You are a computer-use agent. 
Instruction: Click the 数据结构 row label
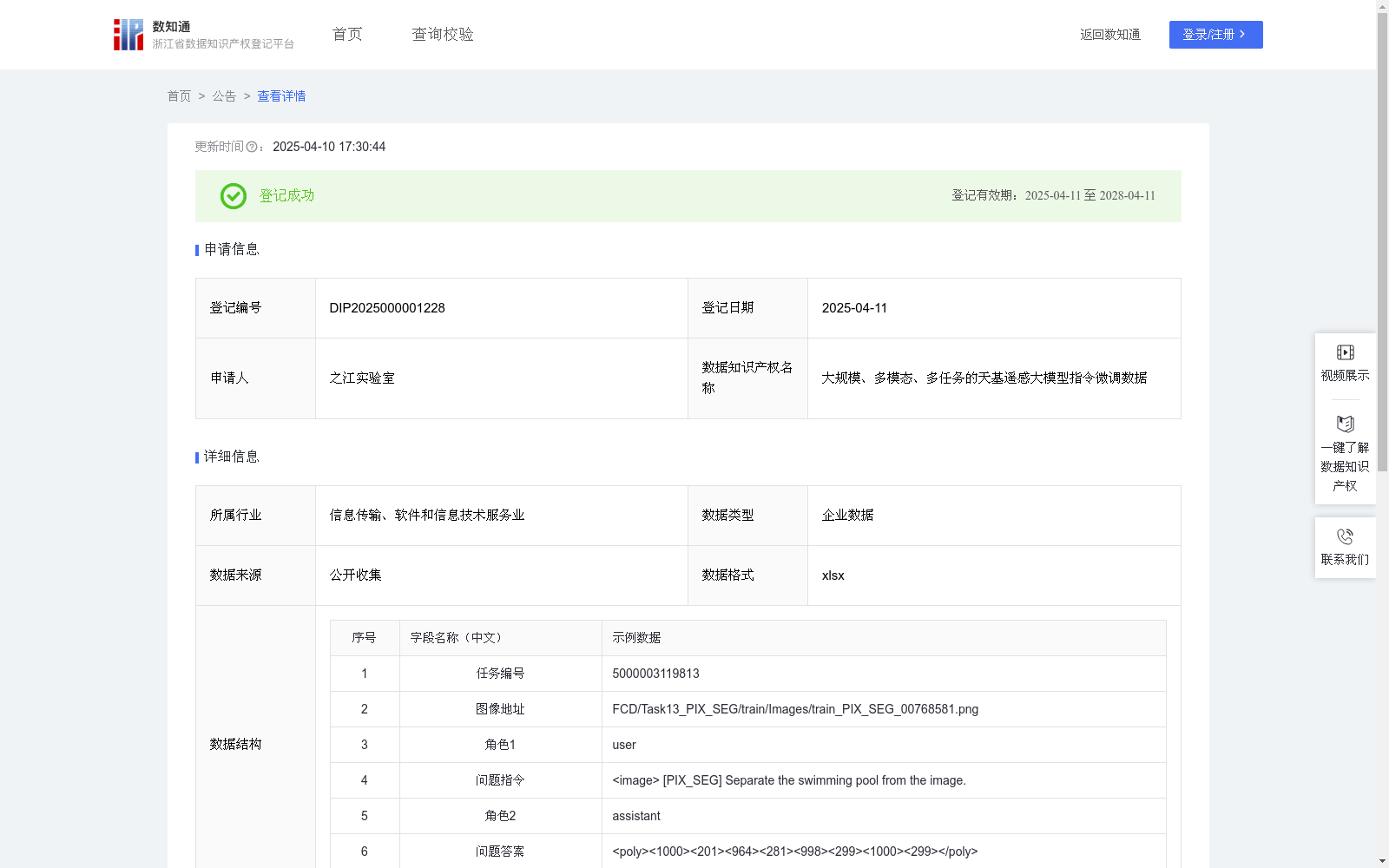coord(235,745)
